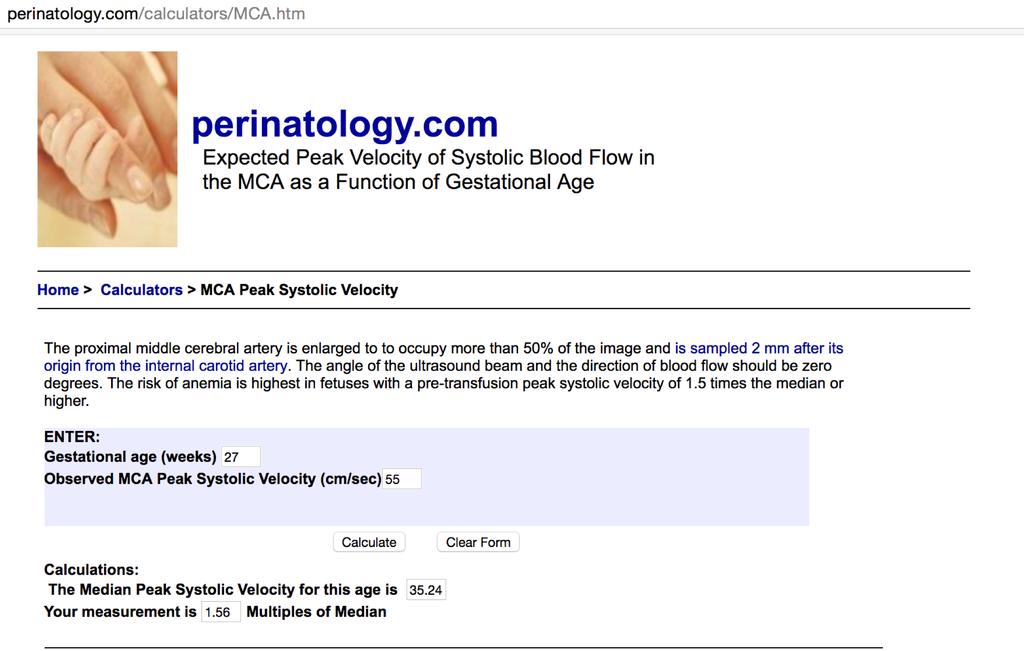Click the 'Calculations:' section label
Viewport: 1024px width, 651px height.
click(x=91, y=569)
